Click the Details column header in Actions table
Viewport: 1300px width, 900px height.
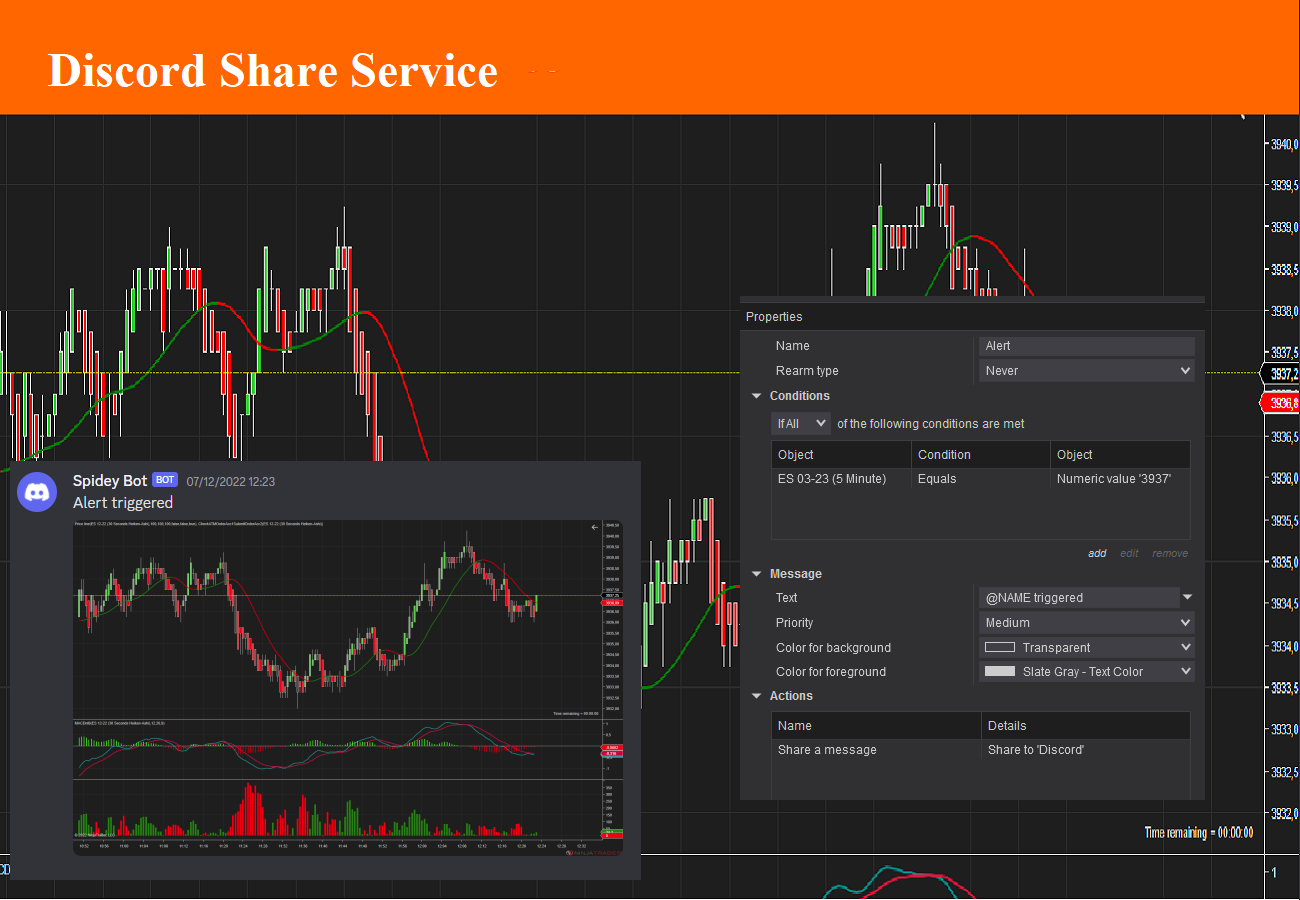coord(1086,726)
